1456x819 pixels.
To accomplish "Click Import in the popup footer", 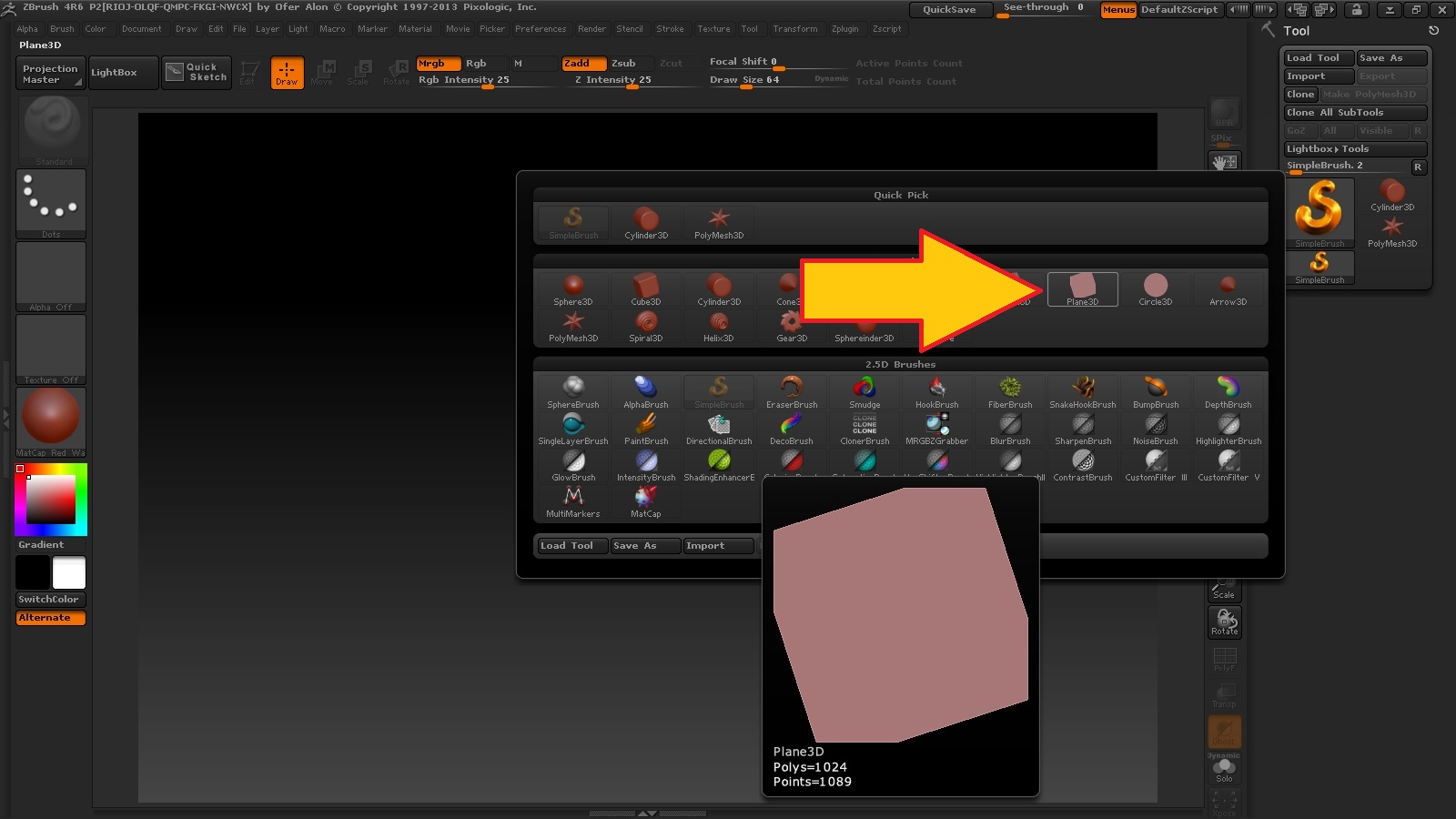I will coord(719,546).
